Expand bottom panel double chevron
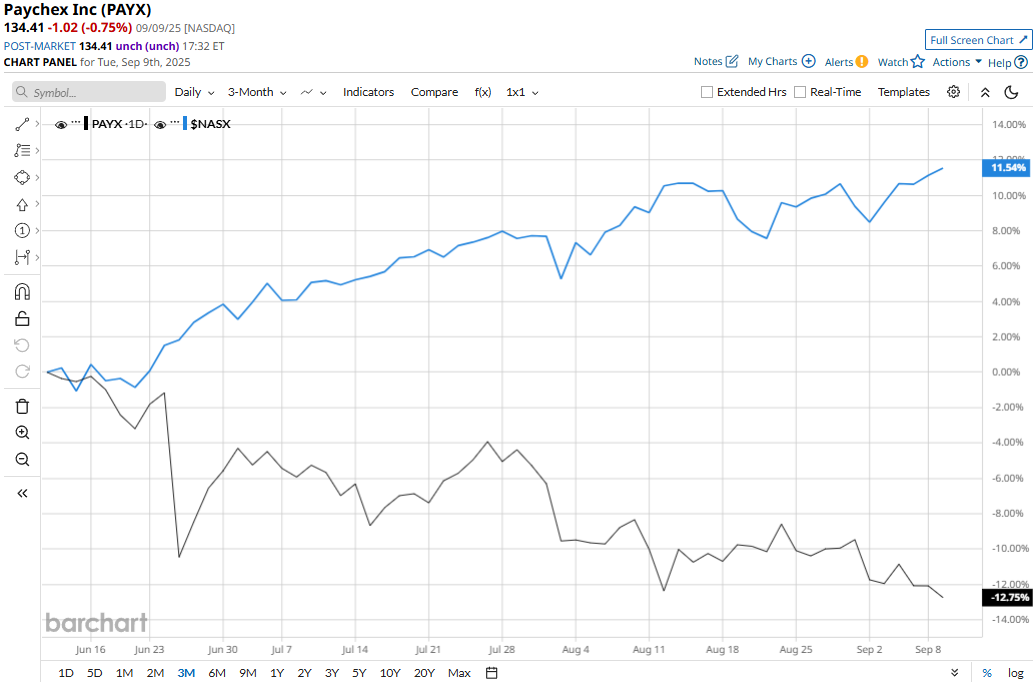Image resolution: width=1033 pixels, height=682 pixels. coord(955,673)
